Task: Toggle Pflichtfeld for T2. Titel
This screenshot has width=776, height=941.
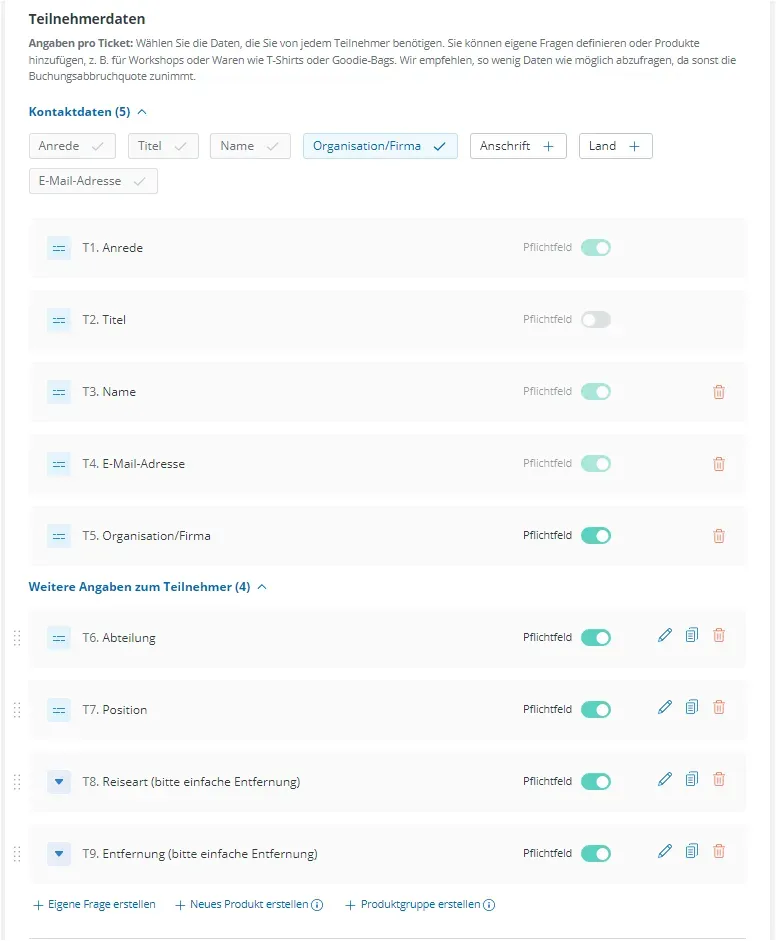Action: (x=596, y=320)
